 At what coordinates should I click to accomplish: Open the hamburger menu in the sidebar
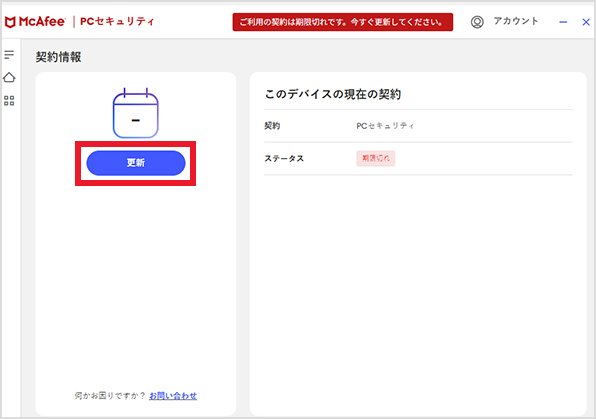(9, 55)
